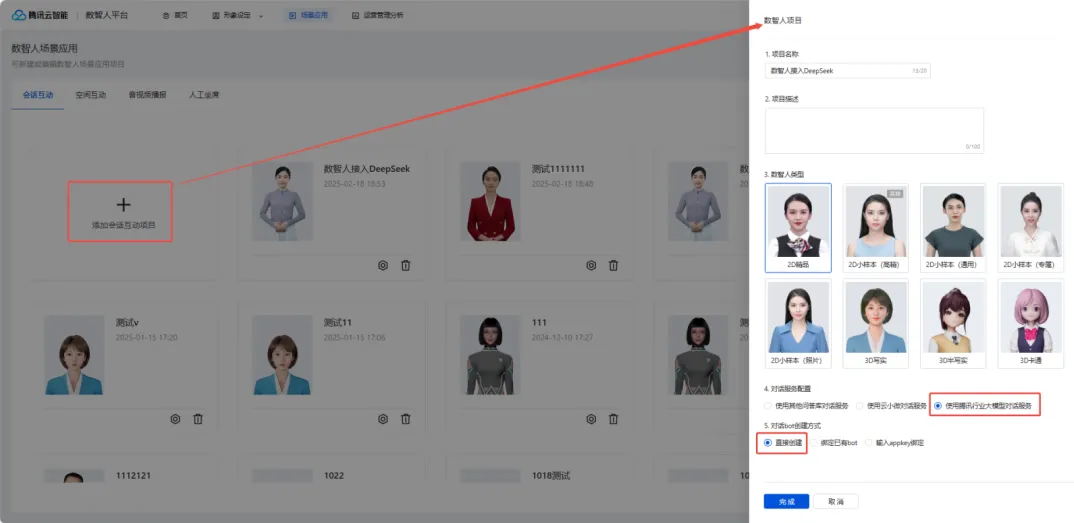Click the 1022 card title
Screen dimensions: 1074x523
334,476
